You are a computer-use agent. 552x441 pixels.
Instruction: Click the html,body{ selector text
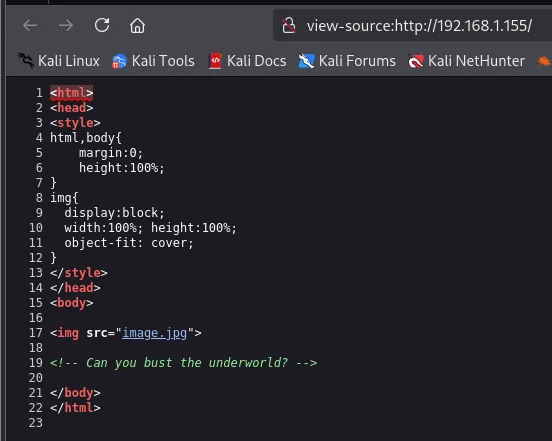(x=86, y=138)
